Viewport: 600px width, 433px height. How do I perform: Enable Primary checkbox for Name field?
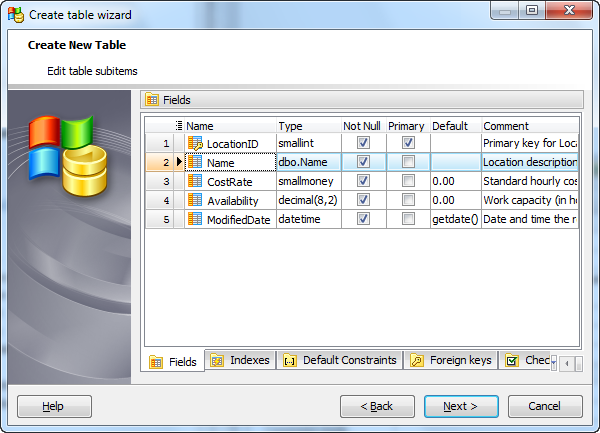[408, 163]
